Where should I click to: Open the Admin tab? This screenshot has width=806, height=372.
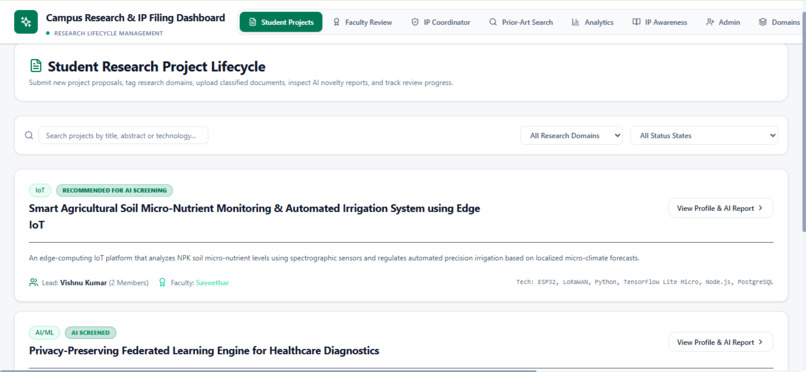coord(723,22)
